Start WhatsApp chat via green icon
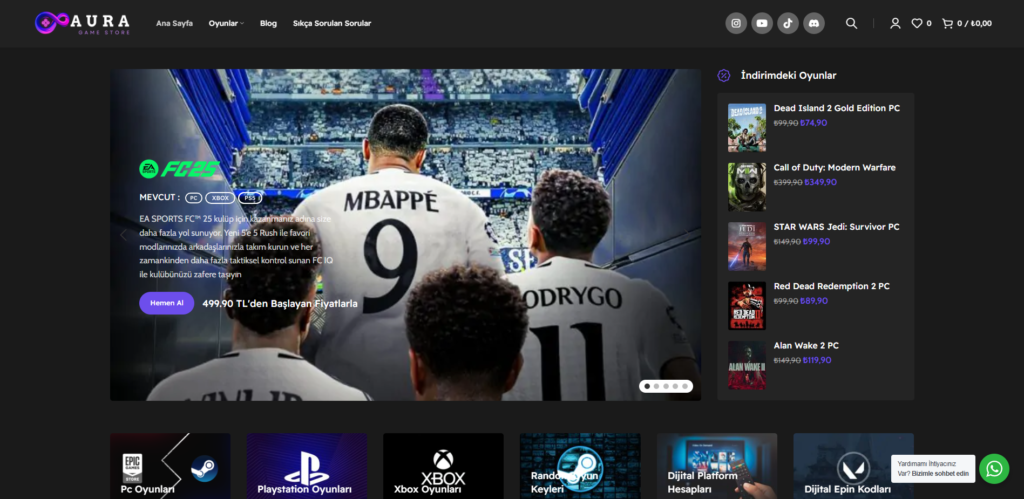This screenshot has width=1024, height=499. [x=994, y=468]
